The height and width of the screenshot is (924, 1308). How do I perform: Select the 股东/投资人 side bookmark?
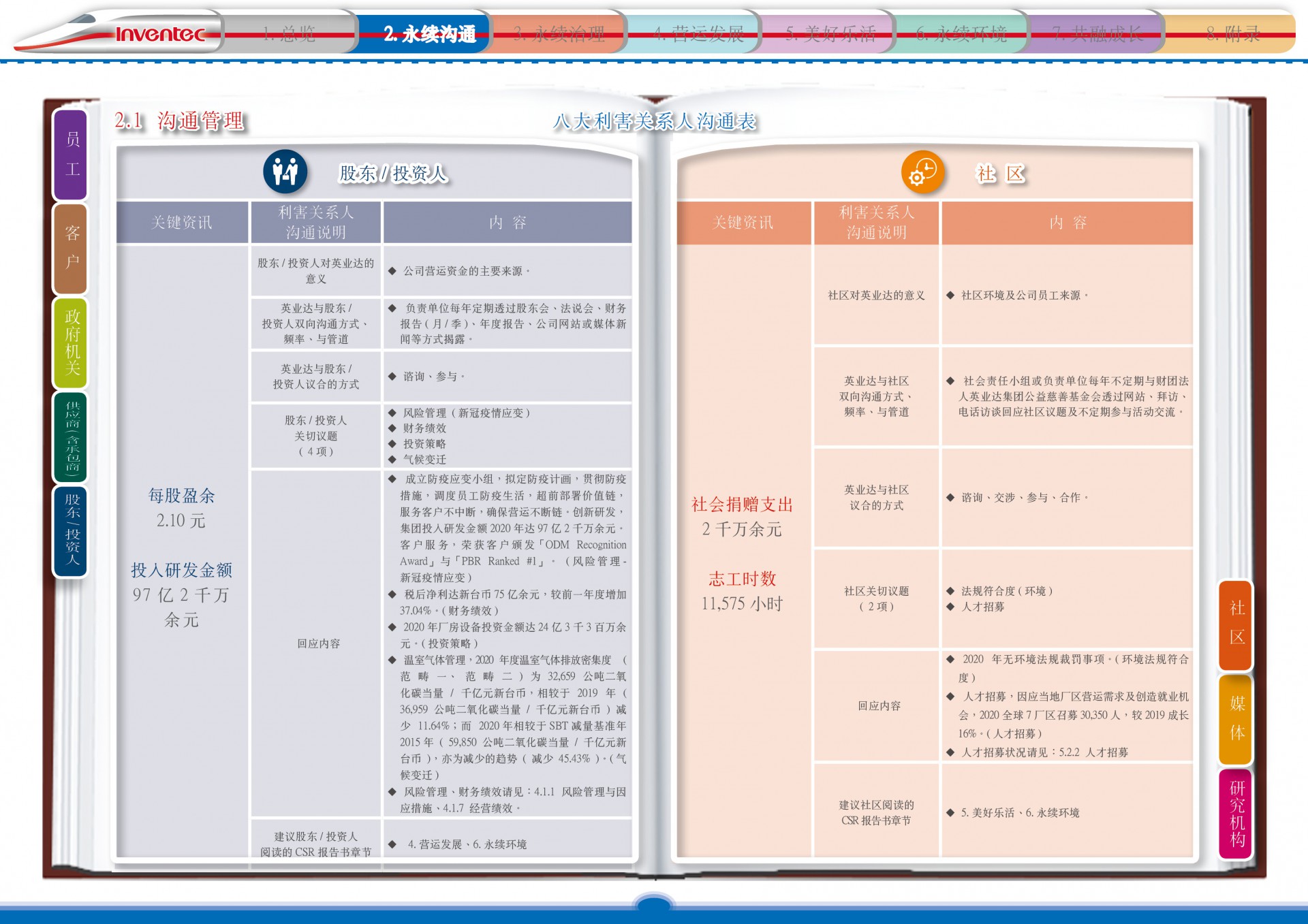72,530
